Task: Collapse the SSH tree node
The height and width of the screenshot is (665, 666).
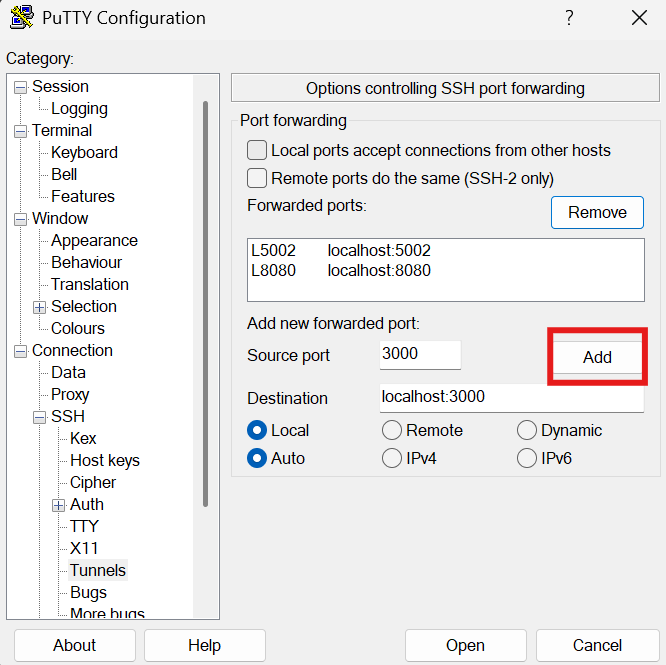Action: click(x=40, y=417)
